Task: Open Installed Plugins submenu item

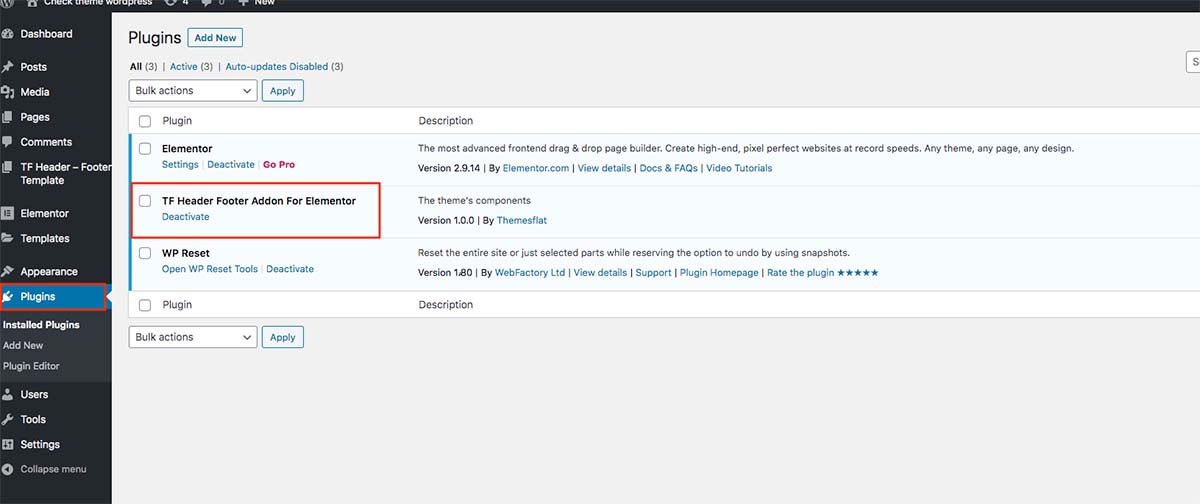Action: [x=41, y=325]
